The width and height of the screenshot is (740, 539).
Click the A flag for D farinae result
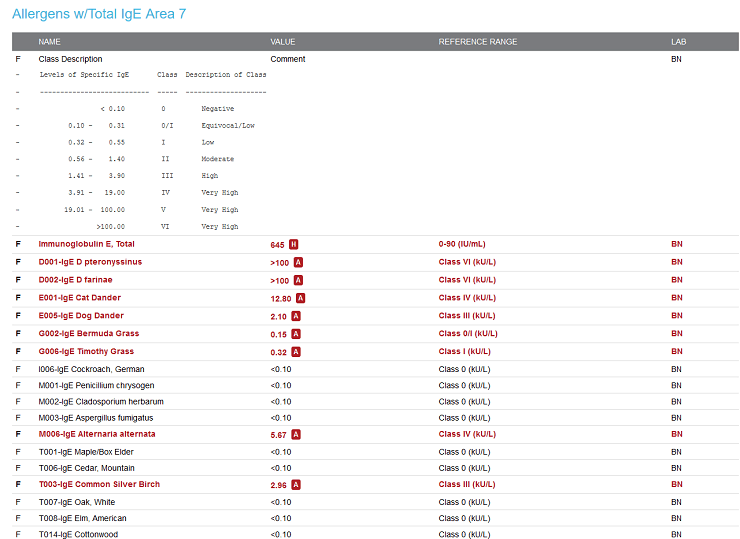299,280
